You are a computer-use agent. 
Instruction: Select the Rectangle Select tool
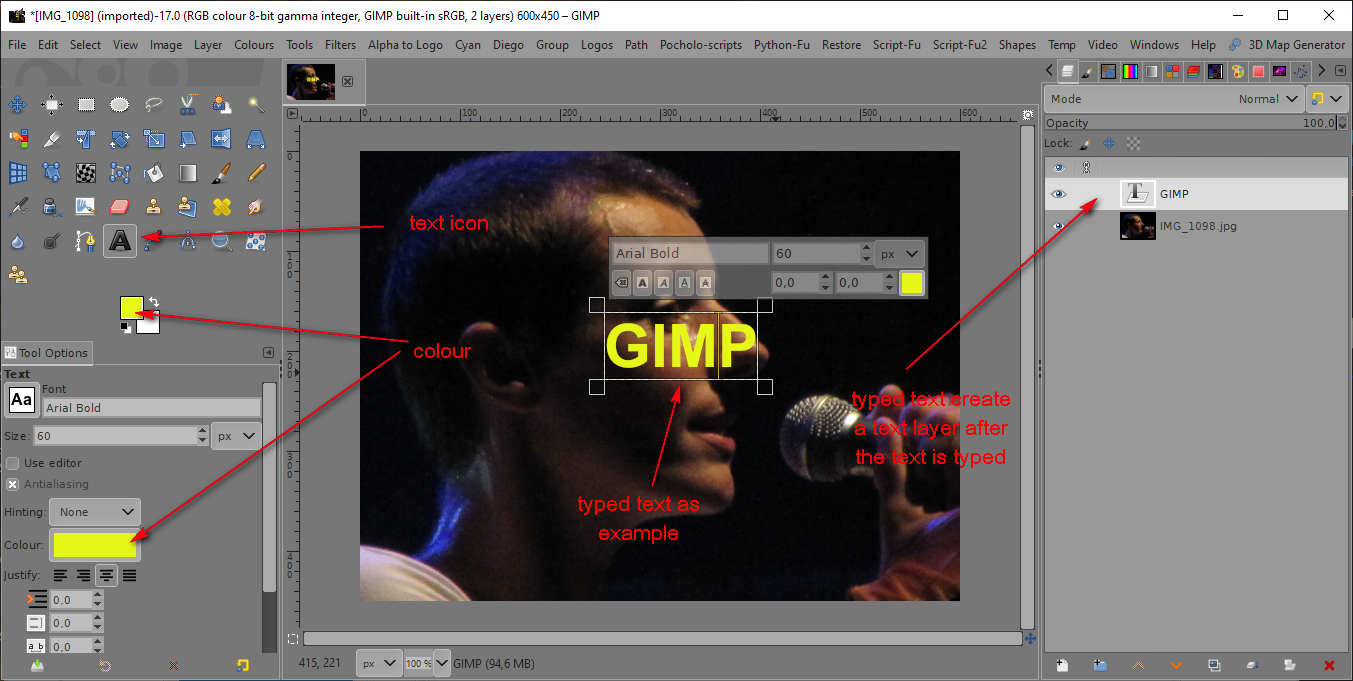[86, 105]
